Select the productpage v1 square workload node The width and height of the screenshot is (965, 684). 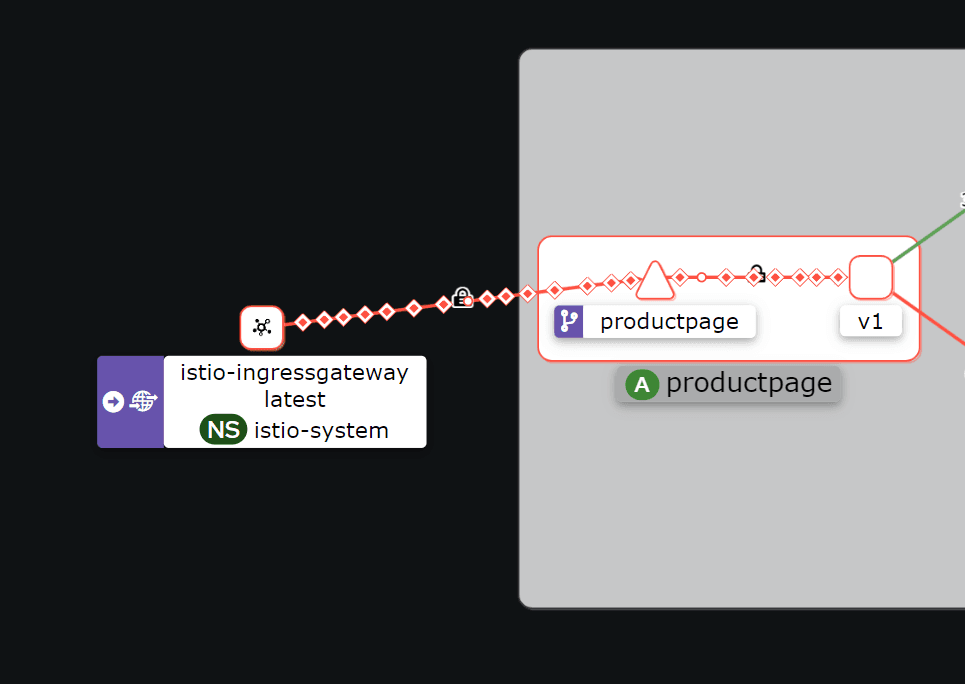click(871, 277)
